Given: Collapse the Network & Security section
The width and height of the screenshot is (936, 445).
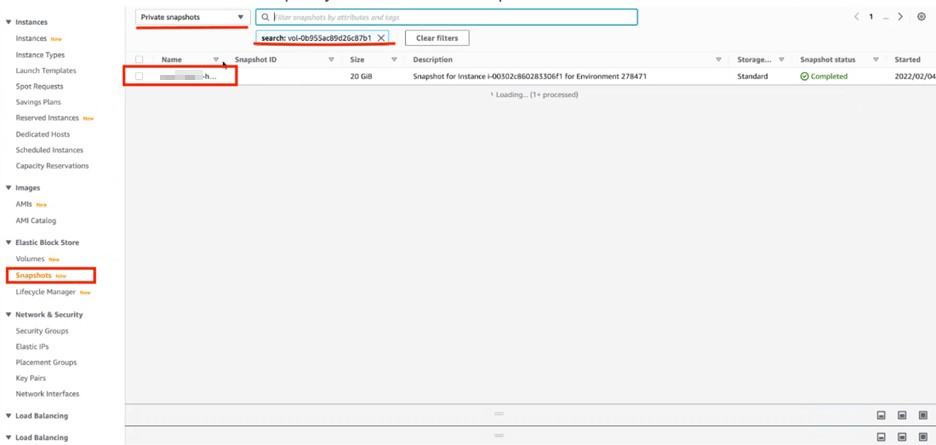Looking at the screenshot, I should (x=9, y=315).
